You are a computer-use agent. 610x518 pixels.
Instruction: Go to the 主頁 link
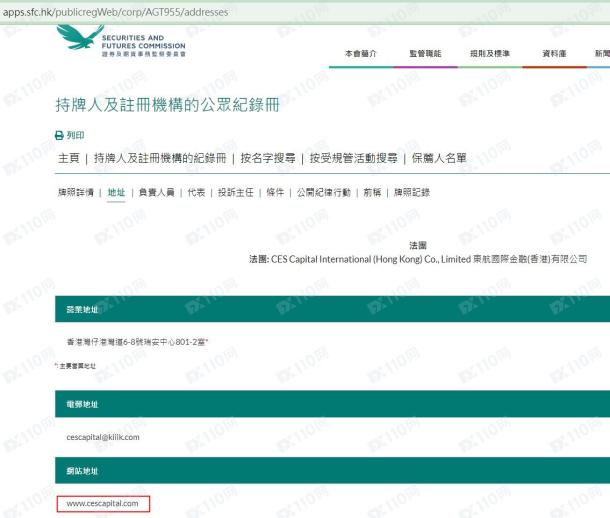68,158
